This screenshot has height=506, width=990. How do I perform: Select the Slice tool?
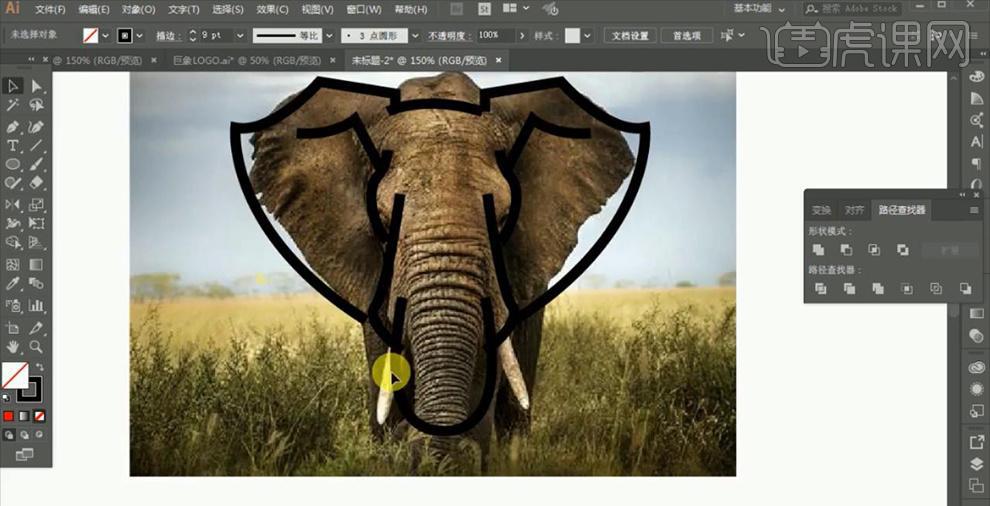(x=37, y=327)
